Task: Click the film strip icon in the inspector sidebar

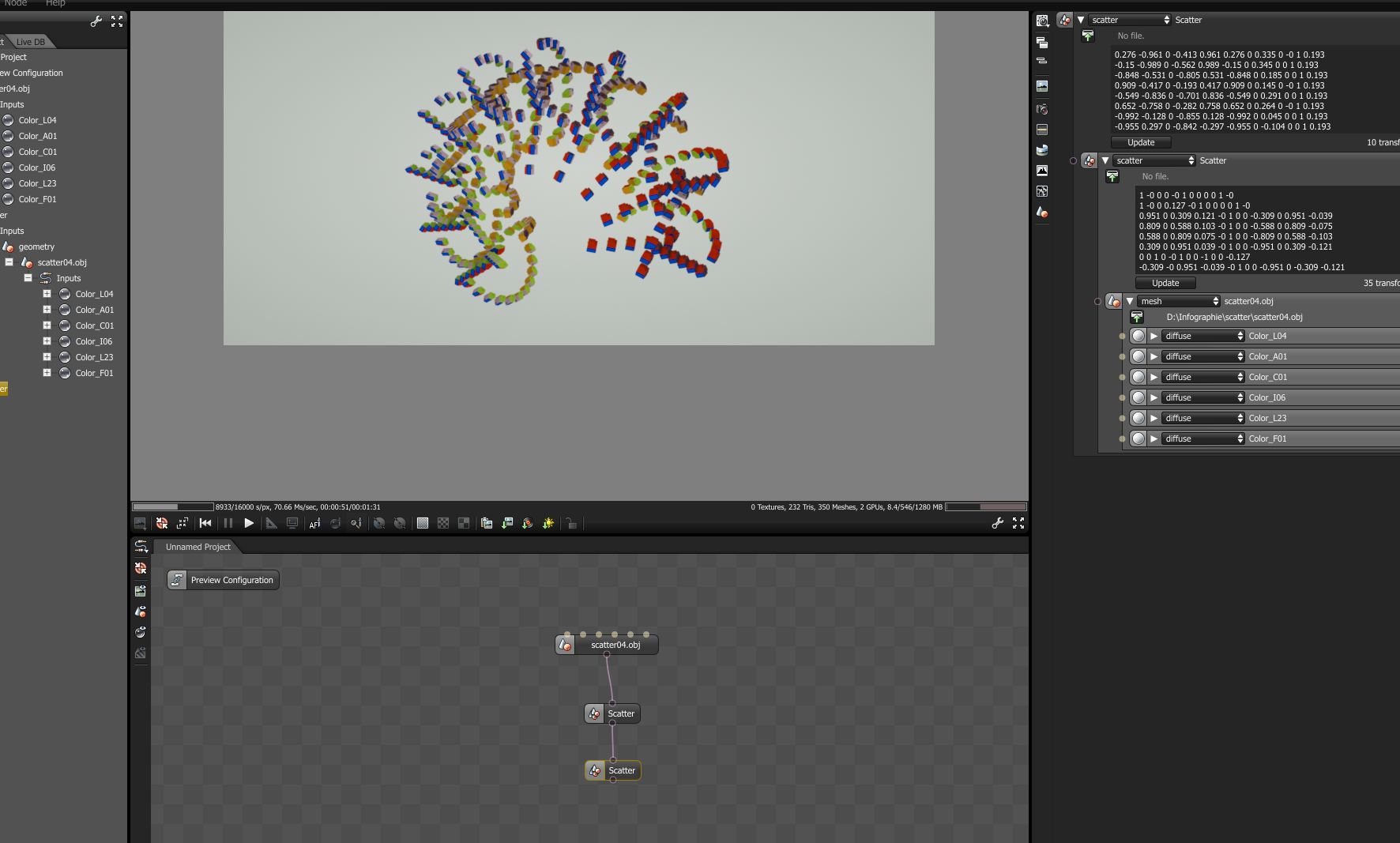Action: click(1042, 130)
